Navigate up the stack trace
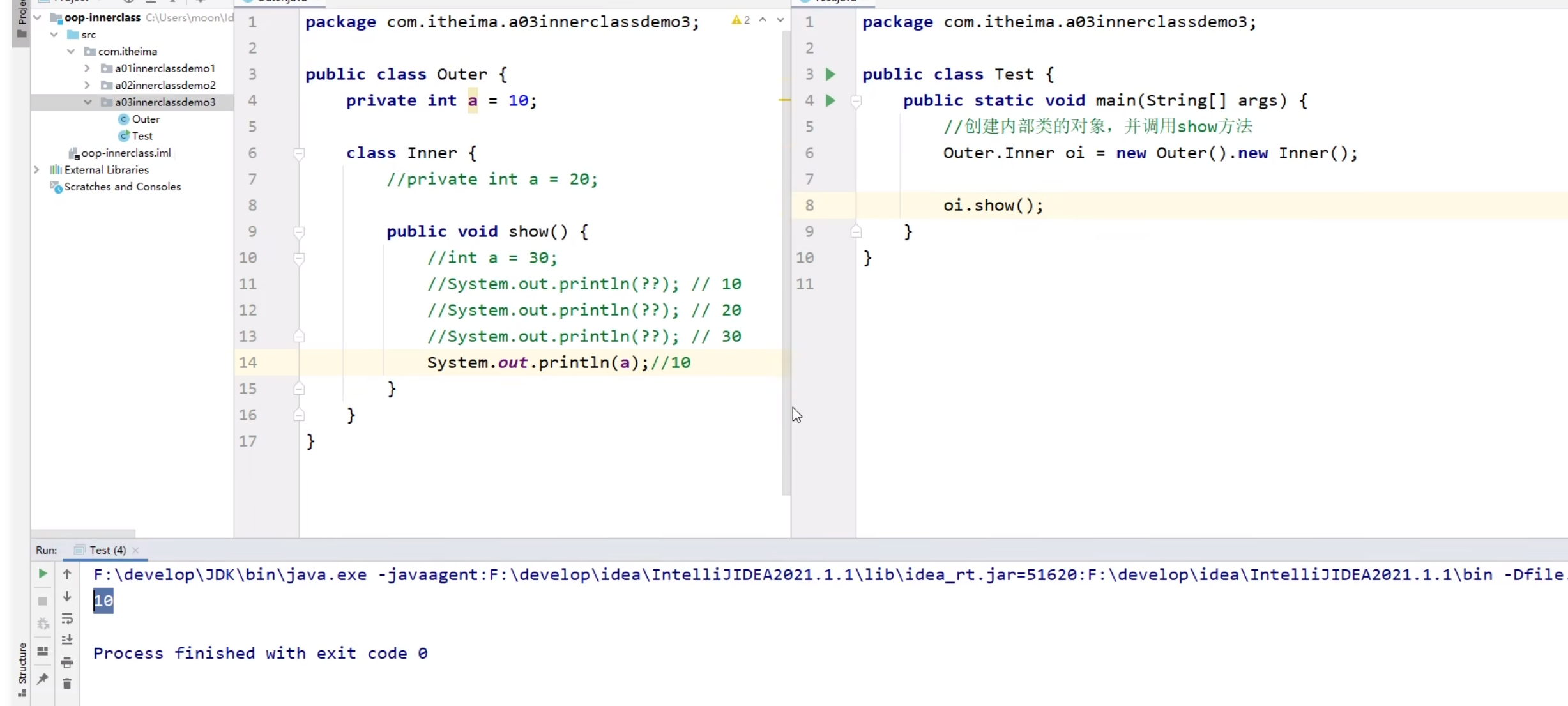This screenshot has height=706, width=1568. coord(67,574)
